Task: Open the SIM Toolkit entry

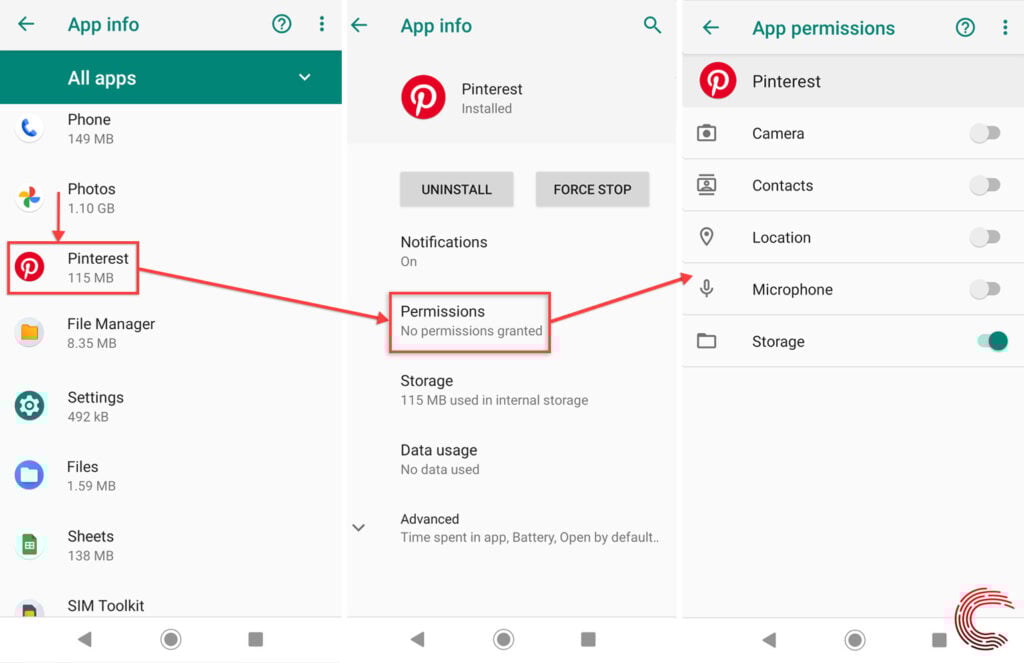Action: (x=170, y=606)
